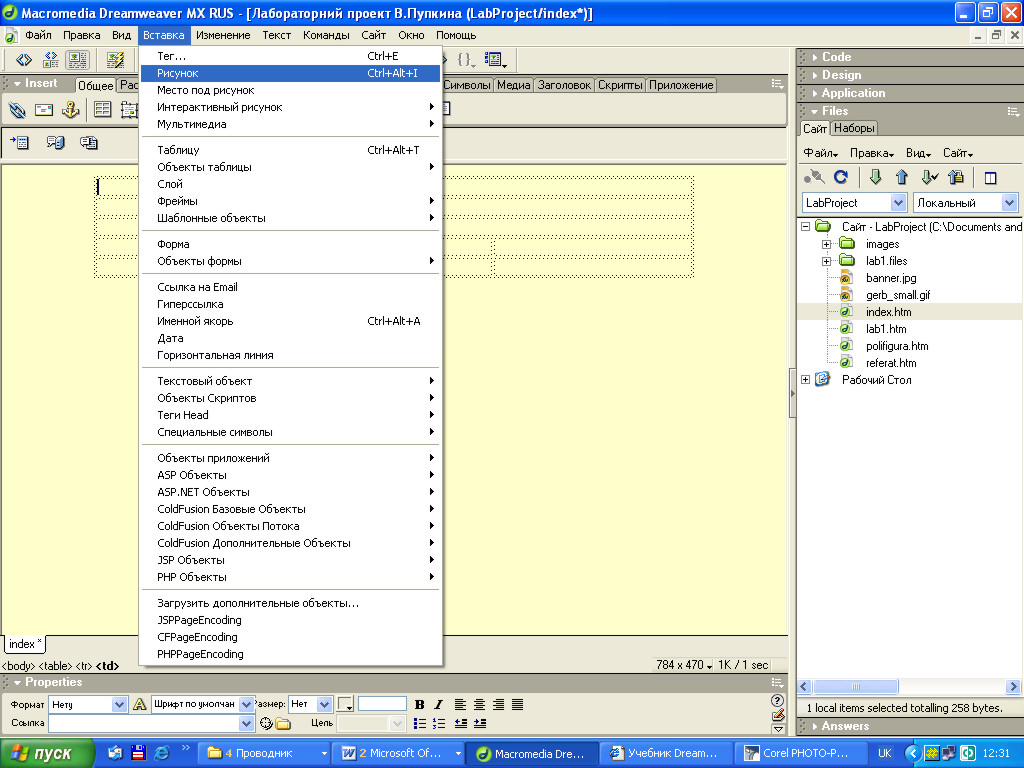Justify text in Properties panel

[x=517, y=705]
